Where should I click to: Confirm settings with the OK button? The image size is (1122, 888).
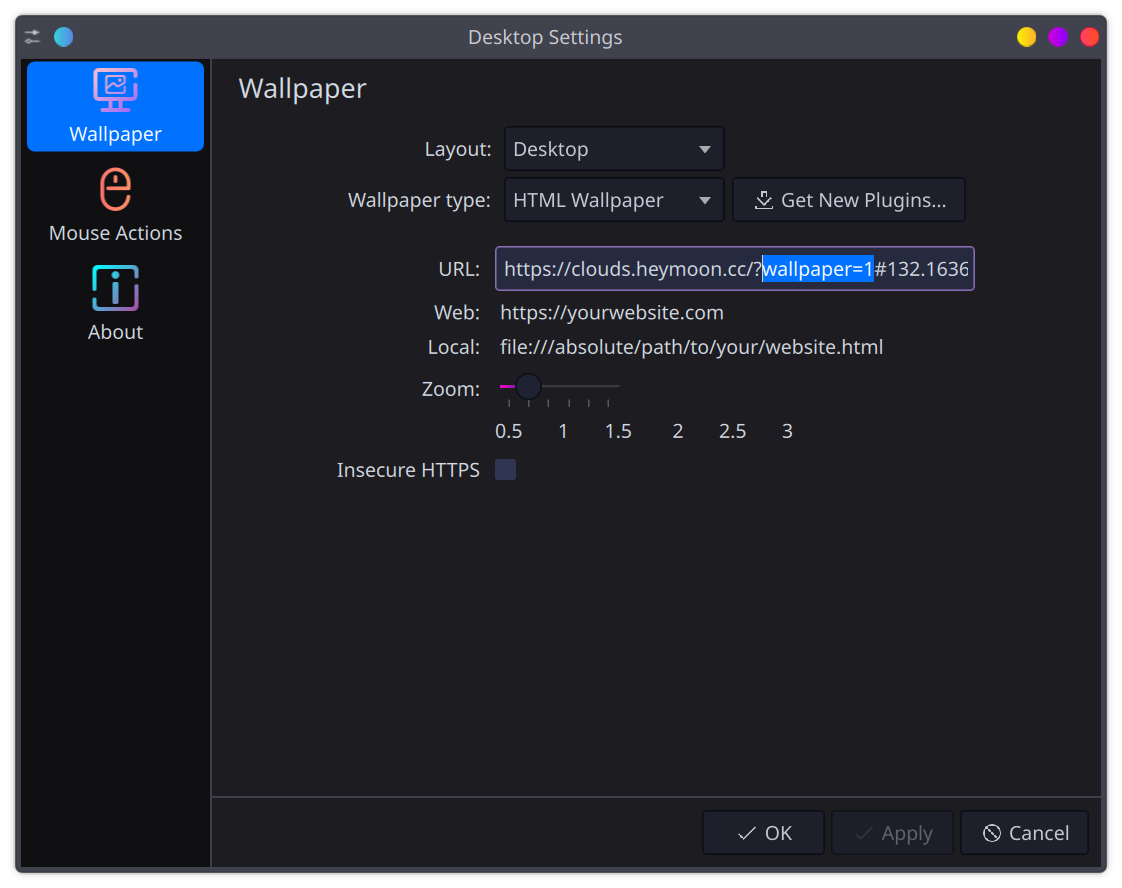coord(763,833)
